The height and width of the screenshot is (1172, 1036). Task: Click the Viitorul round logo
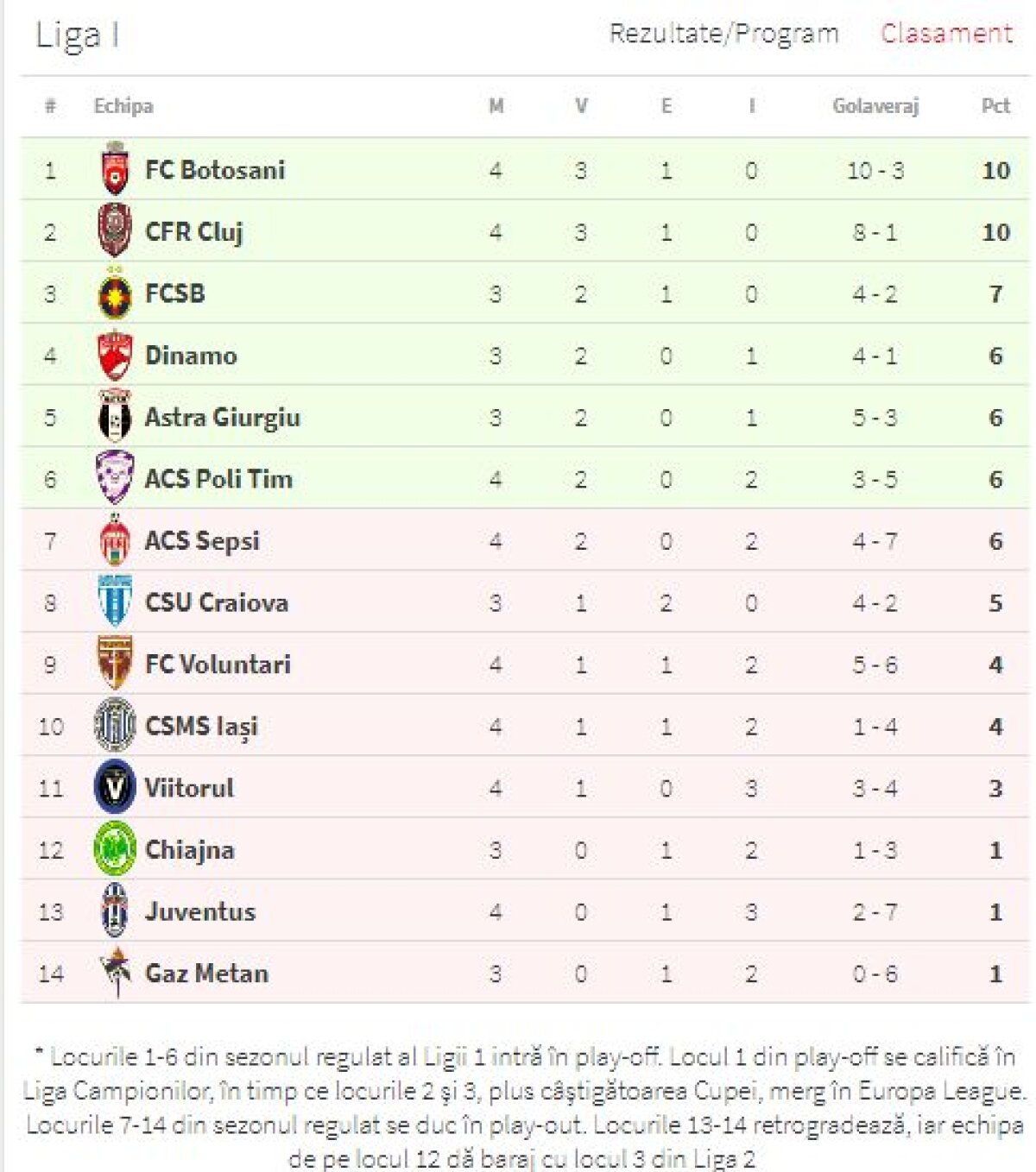click(115, 787)
